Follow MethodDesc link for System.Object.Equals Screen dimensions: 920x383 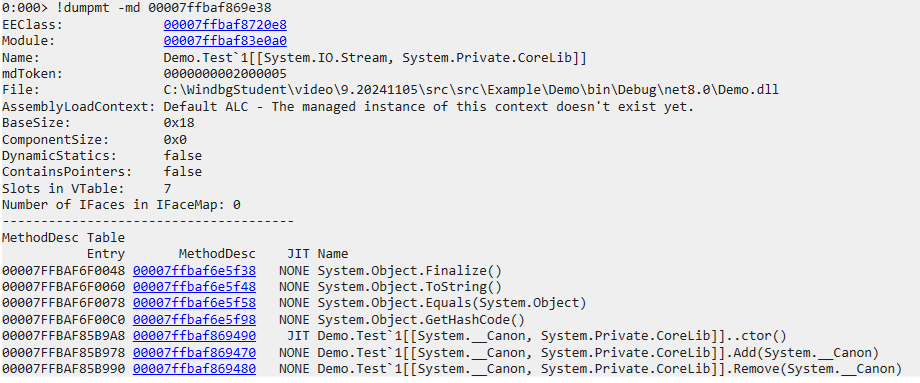tap(194, 303)
